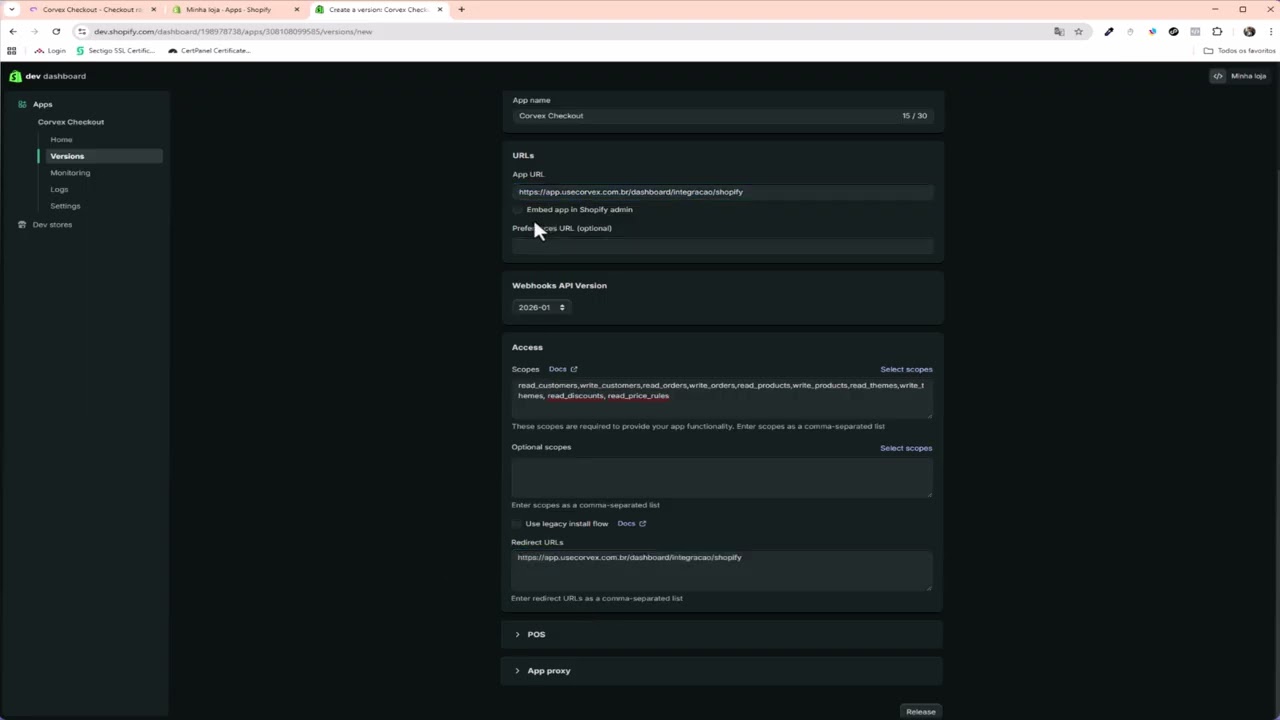Open the Login bookmark
1280x720 pixels.
click(50, 50)
